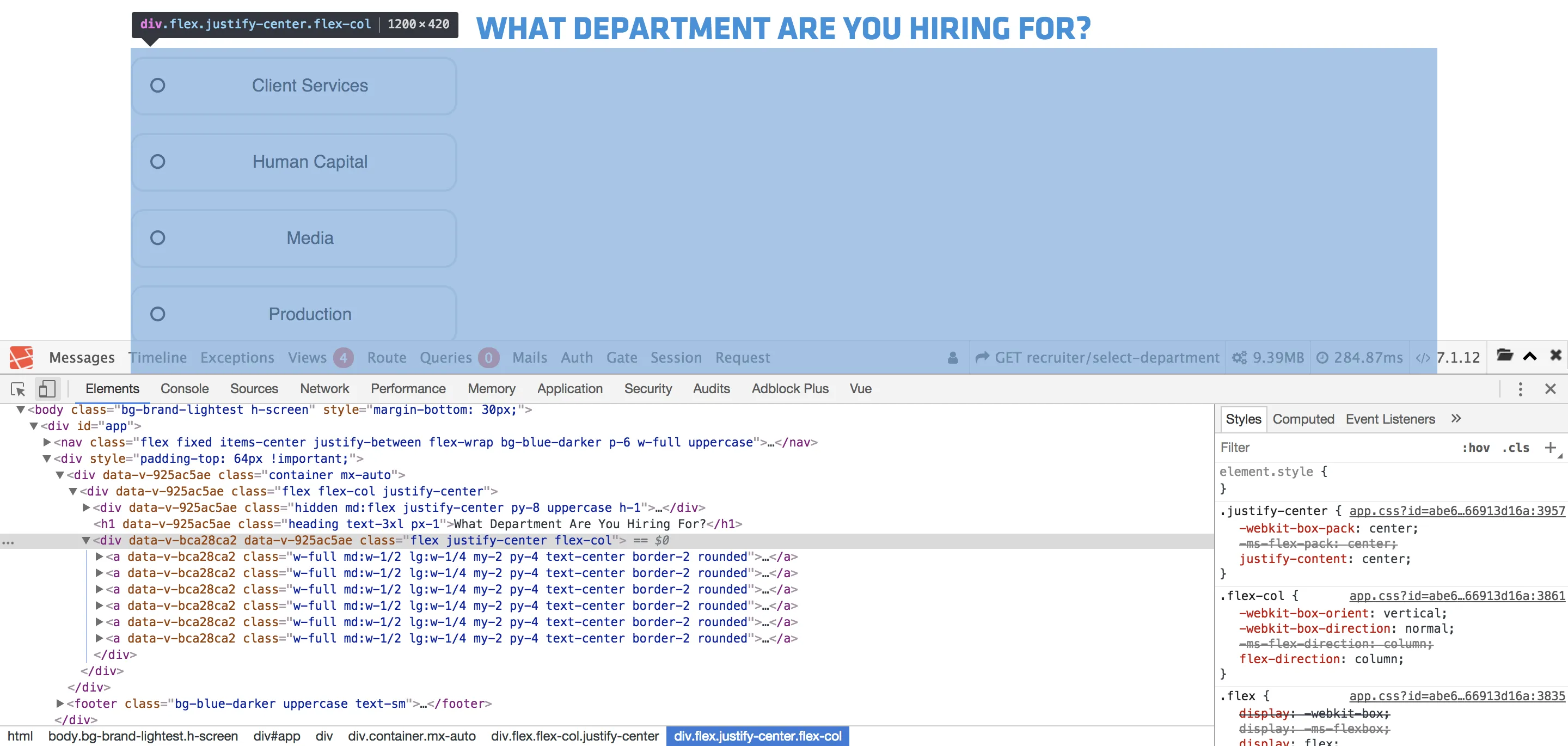Select the Human Capital radio option
This screenshot has height=746, width=1568.
tap(158, 161)
